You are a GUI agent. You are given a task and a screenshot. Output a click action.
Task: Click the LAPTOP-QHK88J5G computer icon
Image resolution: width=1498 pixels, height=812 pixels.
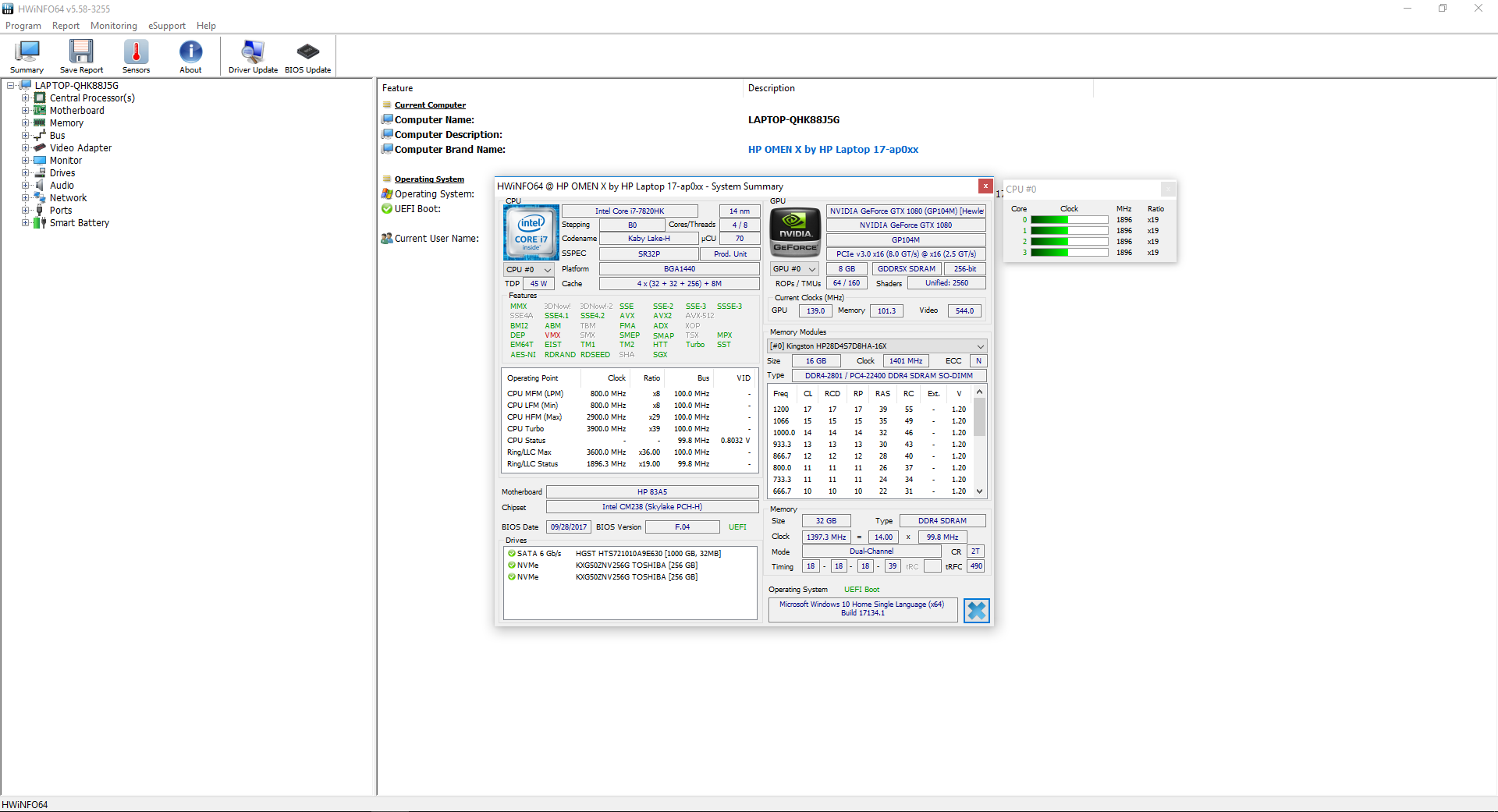pyautogui.click(x=25, y=86)
